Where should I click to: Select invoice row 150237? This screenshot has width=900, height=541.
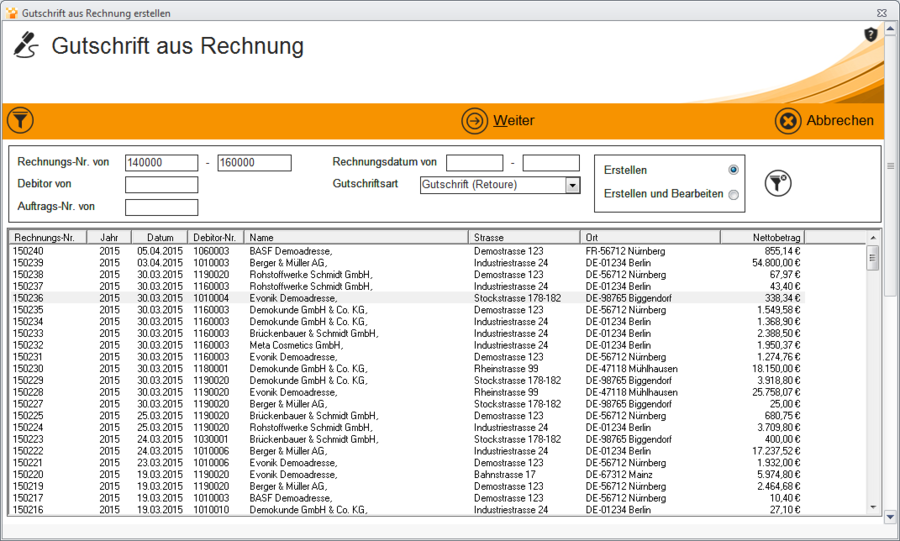coord(407,286)
